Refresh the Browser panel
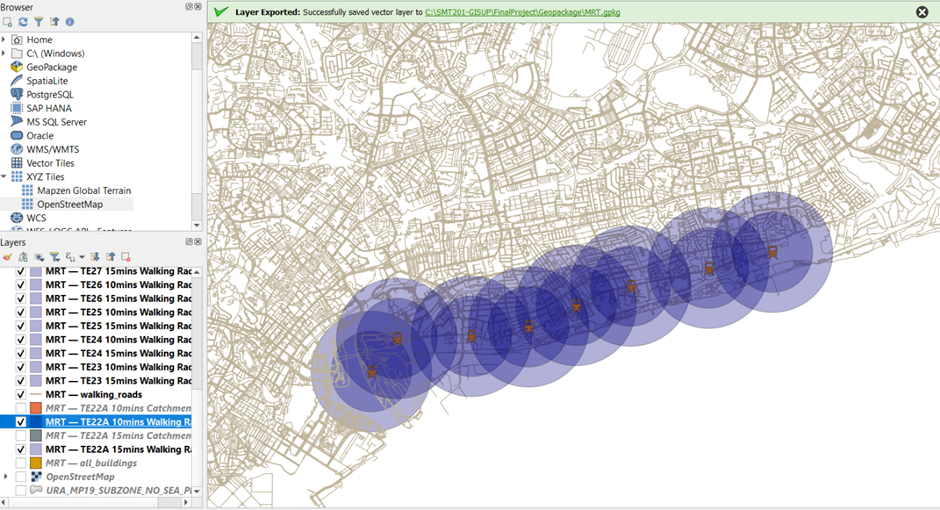Screen dimensions: 940x510 point(23,21)
